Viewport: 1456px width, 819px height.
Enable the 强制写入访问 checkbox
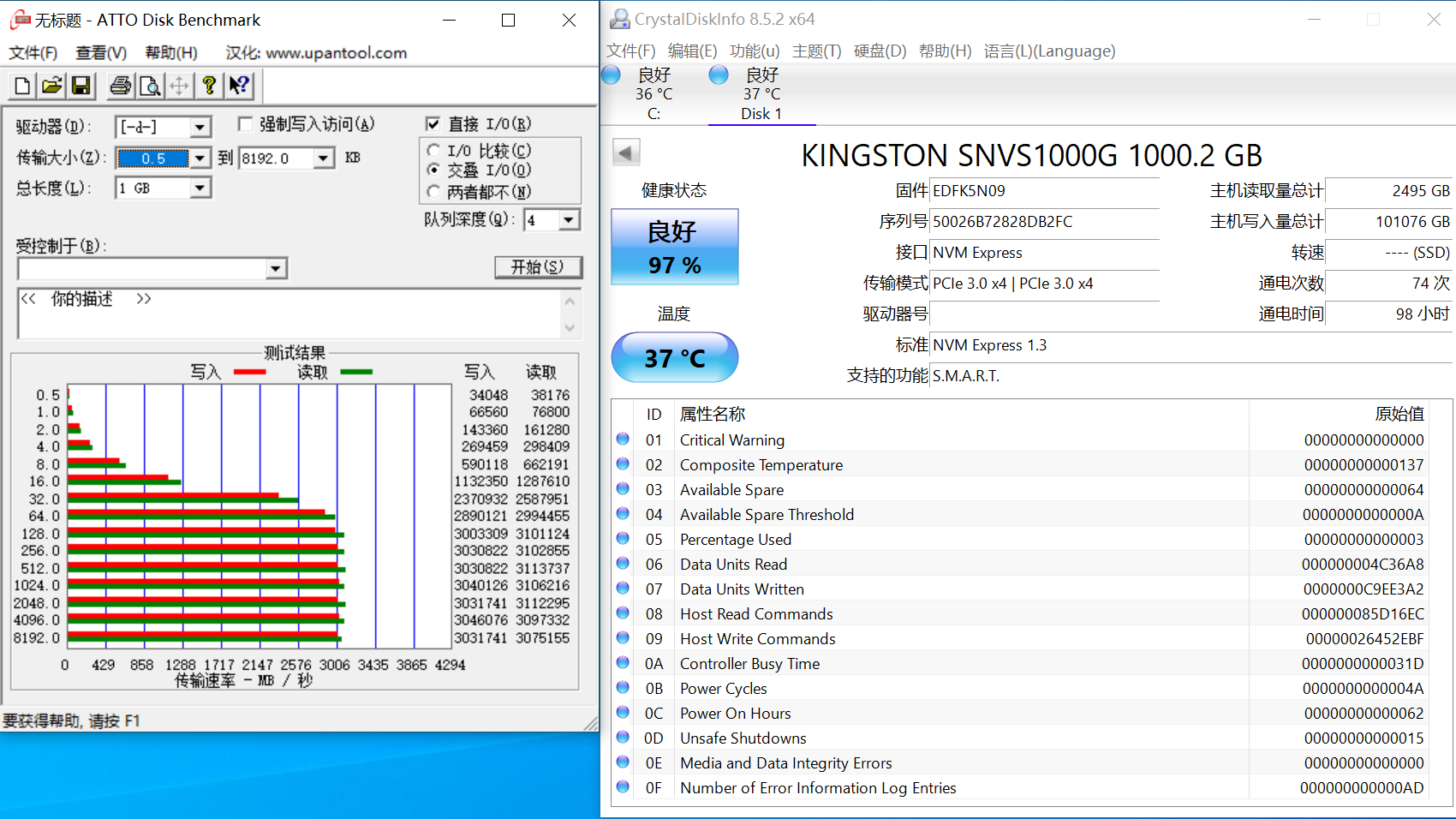pyautogui.click(x=245, y=124)
